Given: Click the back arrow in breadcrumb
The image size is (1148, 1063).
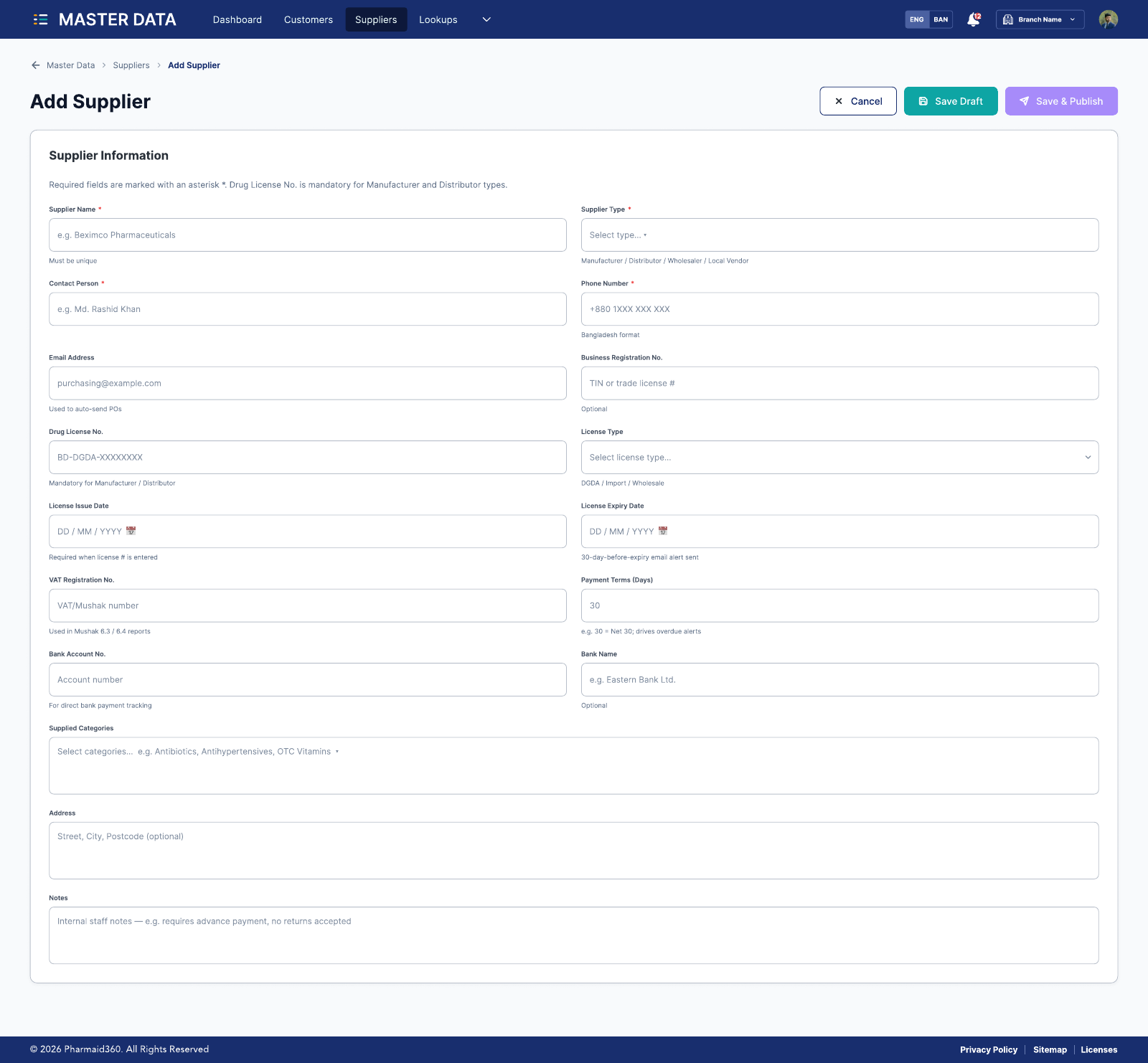Looking at the screenshot, I should [35, 65].
